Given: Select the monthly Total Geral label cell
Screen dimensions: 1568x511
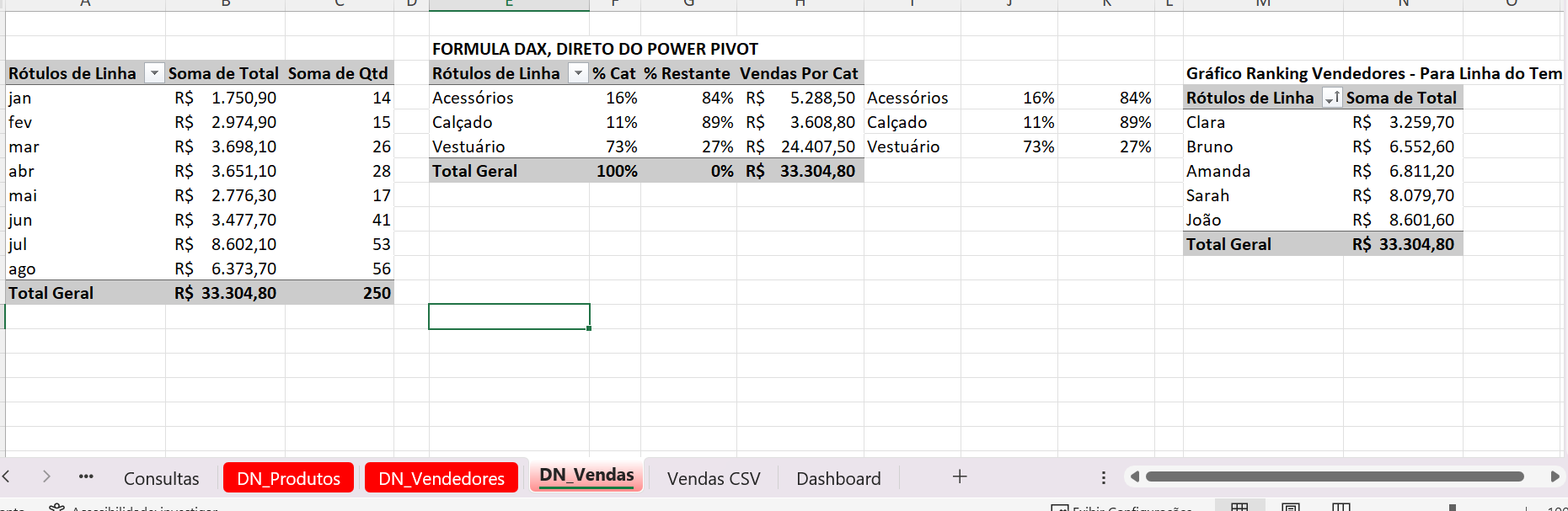Looking at the screenshot, I should (x=85, y=293).
